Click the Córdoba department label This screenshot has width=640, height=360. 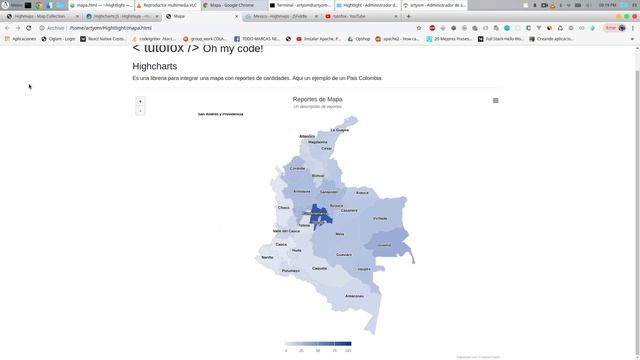(297, 168)
